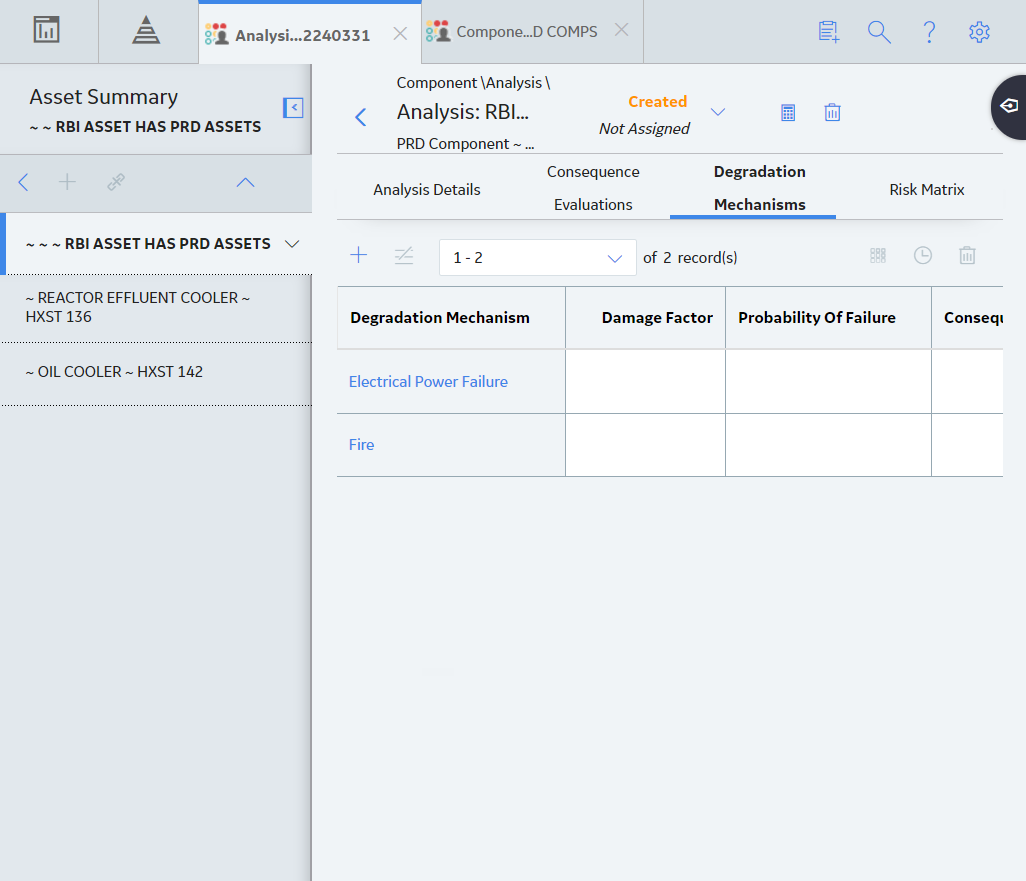Activate the Analysi...2240331 page tab
Screen dimensions: 1026x881
coord(302,35)
